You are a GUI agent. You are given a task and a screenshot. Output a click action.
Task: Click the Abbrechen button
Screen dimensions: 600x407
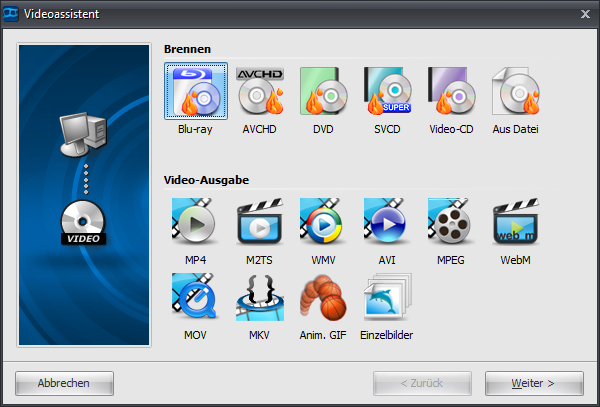[64, 383]
